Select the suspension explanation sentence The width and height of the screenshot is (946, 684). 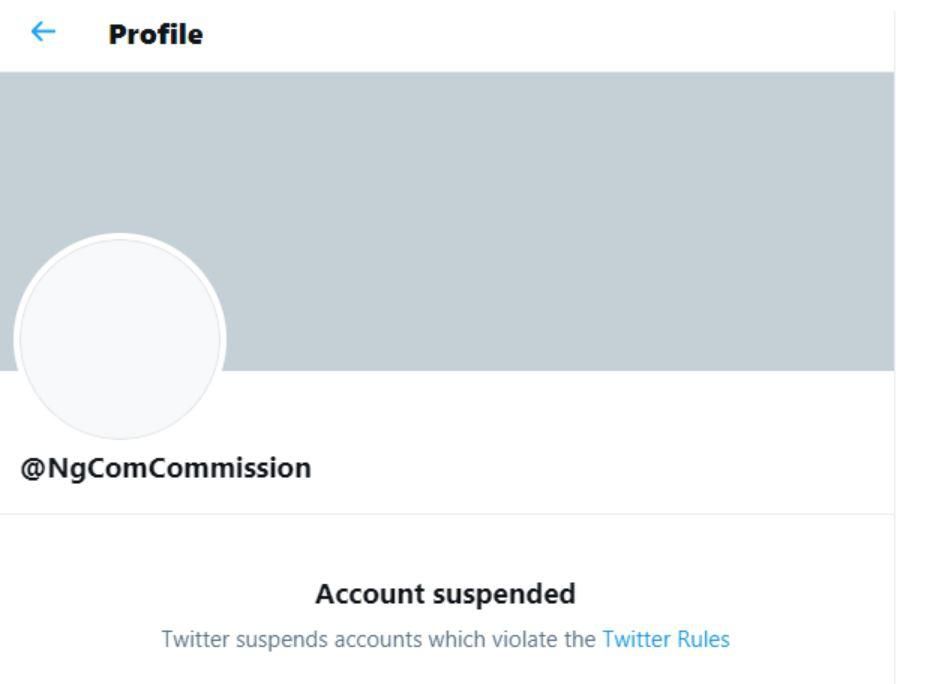[x=445, y=636]
